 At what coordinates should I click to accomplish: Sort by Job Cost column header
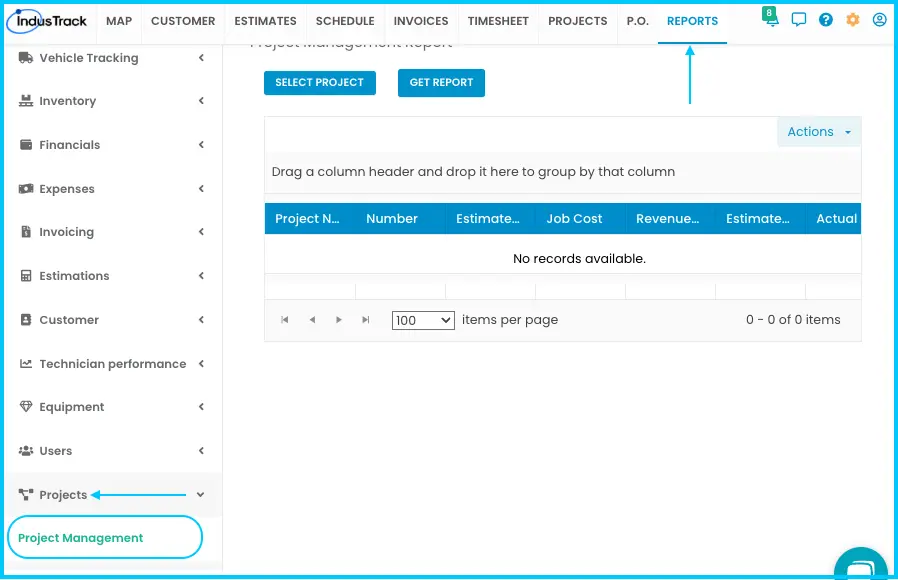click(581, 219)
